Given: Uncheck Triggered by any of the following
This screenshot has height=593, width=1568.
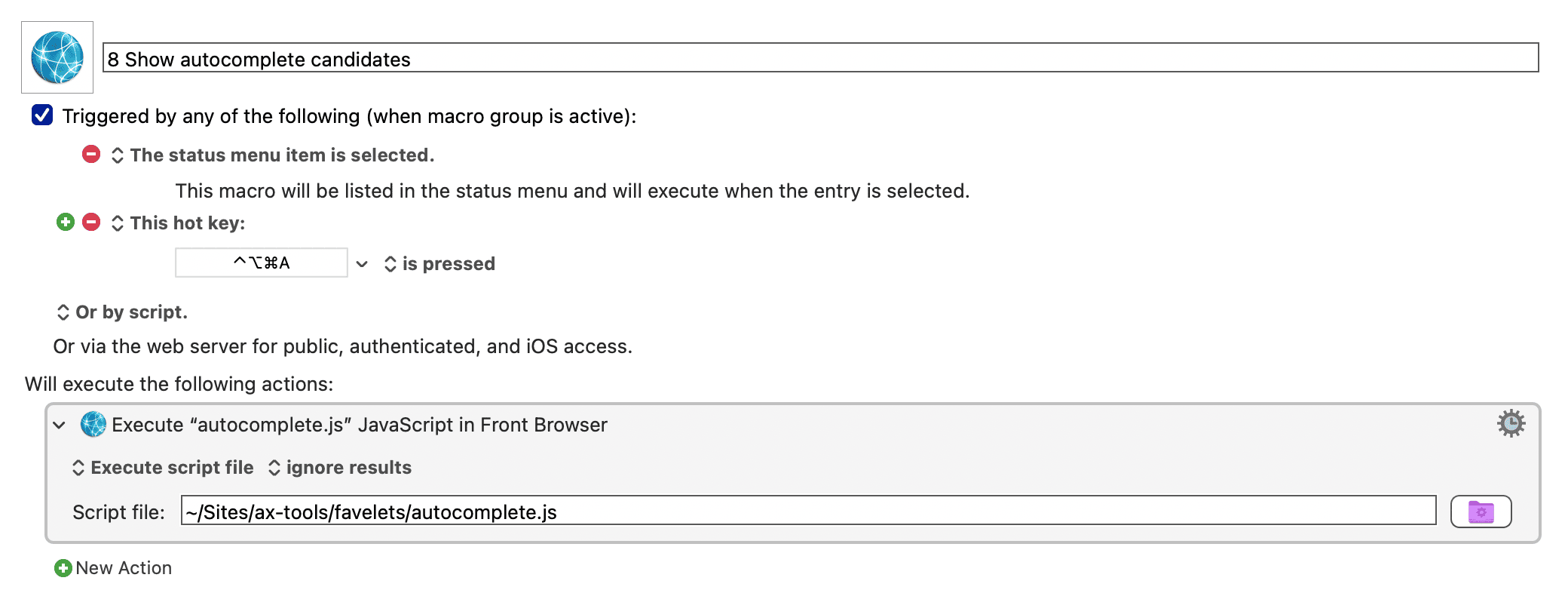Looking at the screenshot, I should [x=43, y=115].
